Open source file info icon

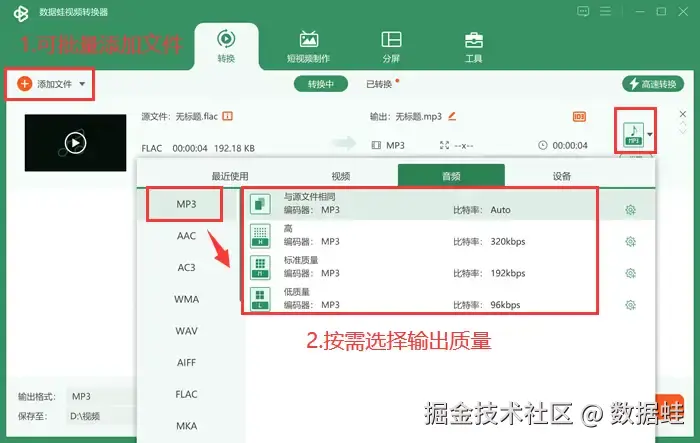[228, 116]
